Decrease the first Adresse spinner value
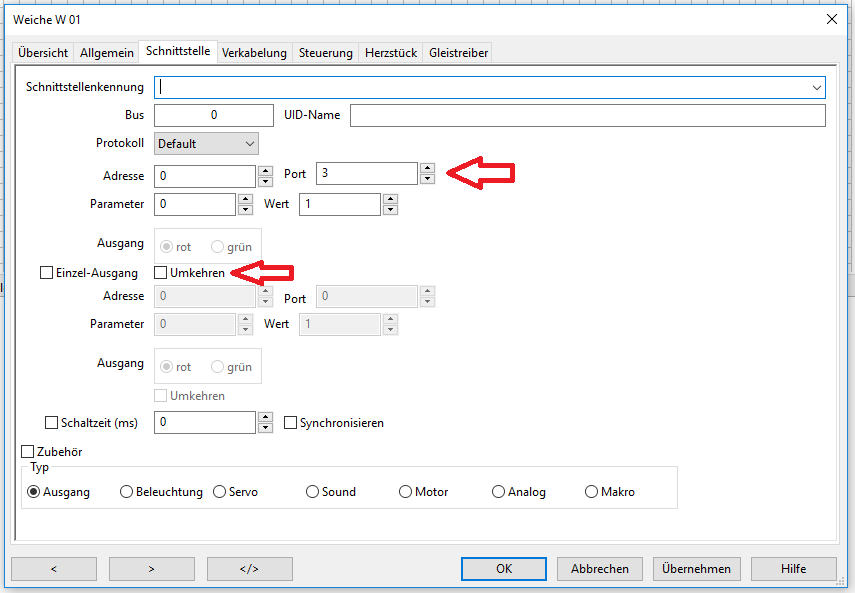 click(x=265, y=182)
